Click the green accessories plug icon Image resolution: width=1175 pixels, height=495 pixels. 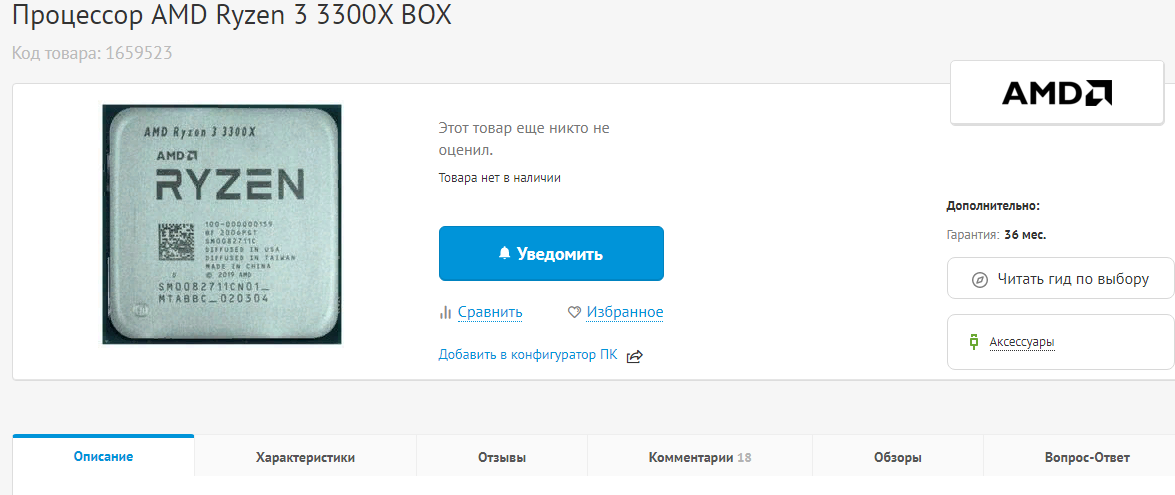(x=973, y=342)
